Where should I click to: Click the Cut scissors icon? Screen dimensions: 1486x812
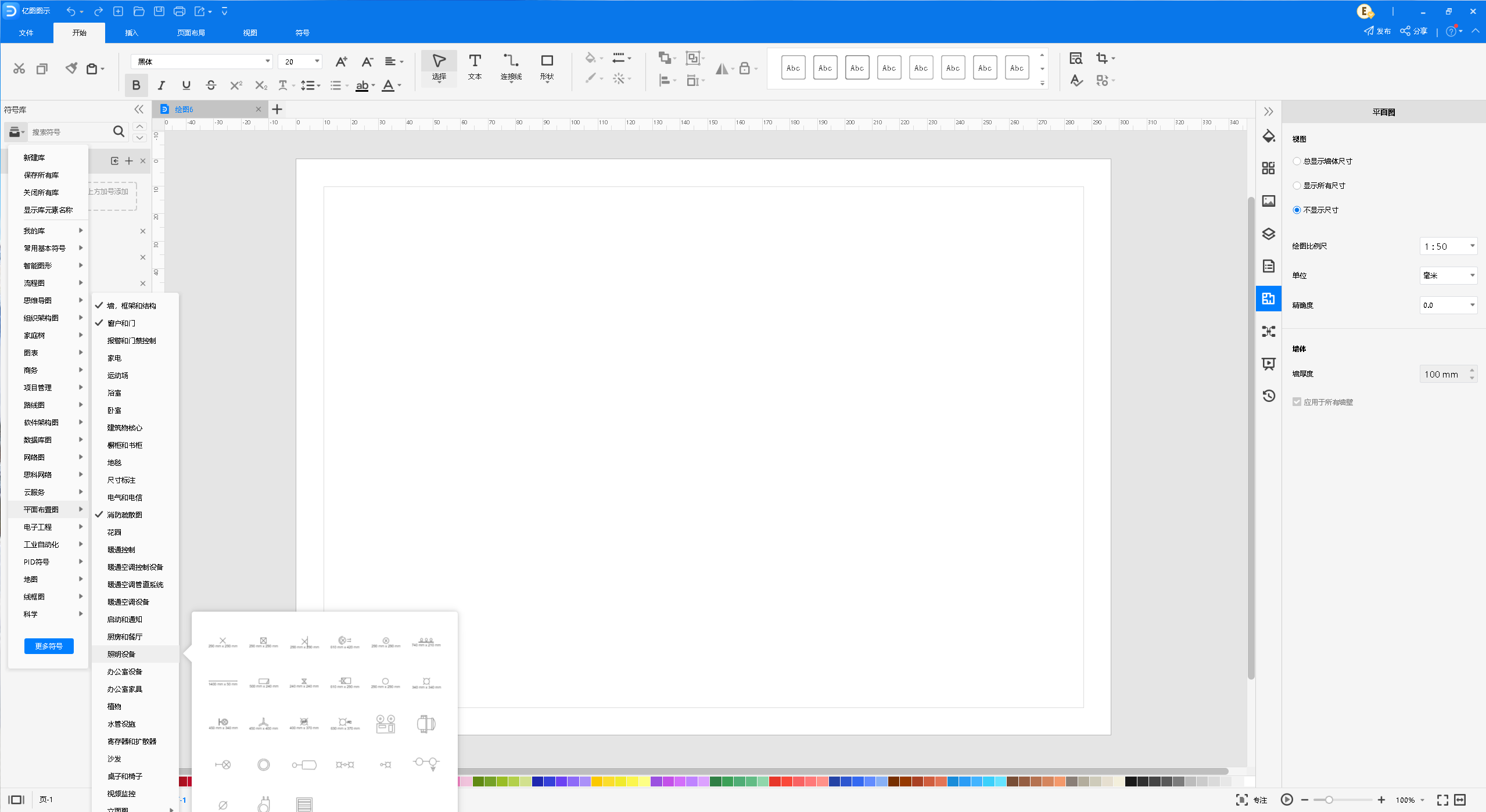point(19,69)
